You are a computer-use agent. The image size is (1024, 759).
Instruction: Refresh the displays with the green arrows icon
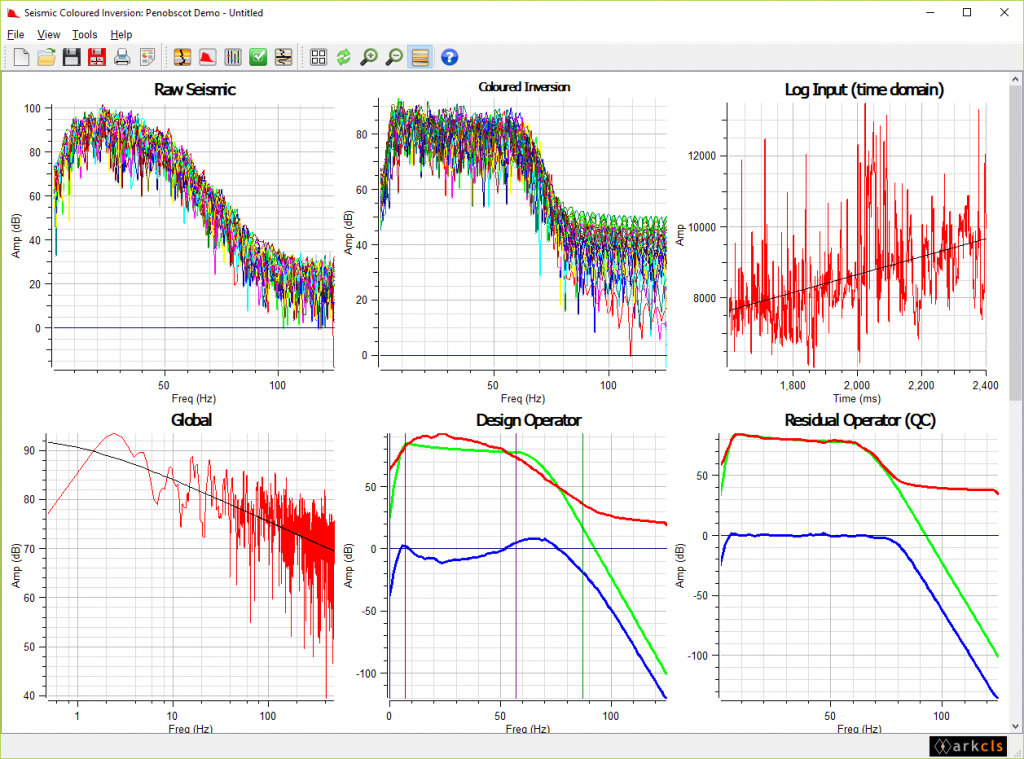(x=343, y=57)
